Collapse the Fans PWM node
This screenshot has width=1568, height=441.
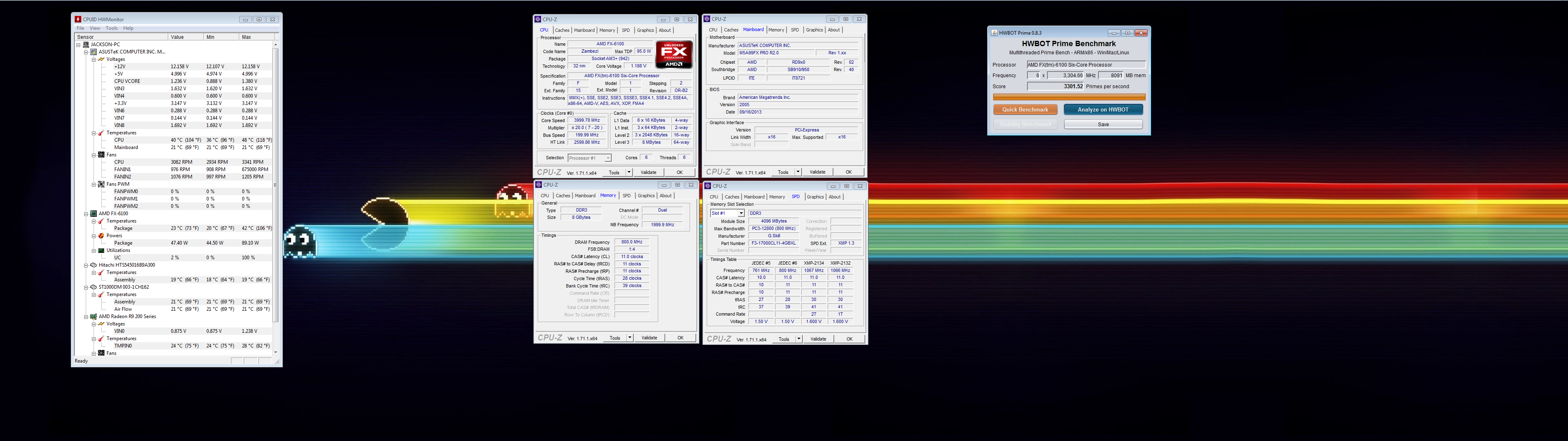(94, 184)
